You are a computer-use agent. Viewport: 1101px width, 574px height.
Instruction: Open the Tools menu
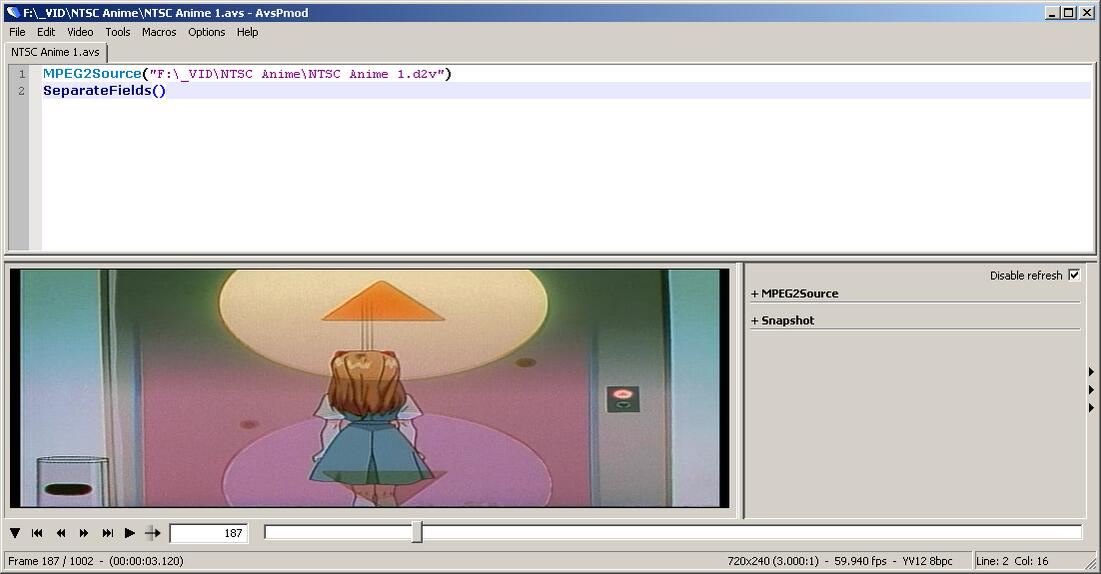tap(117, 32)
